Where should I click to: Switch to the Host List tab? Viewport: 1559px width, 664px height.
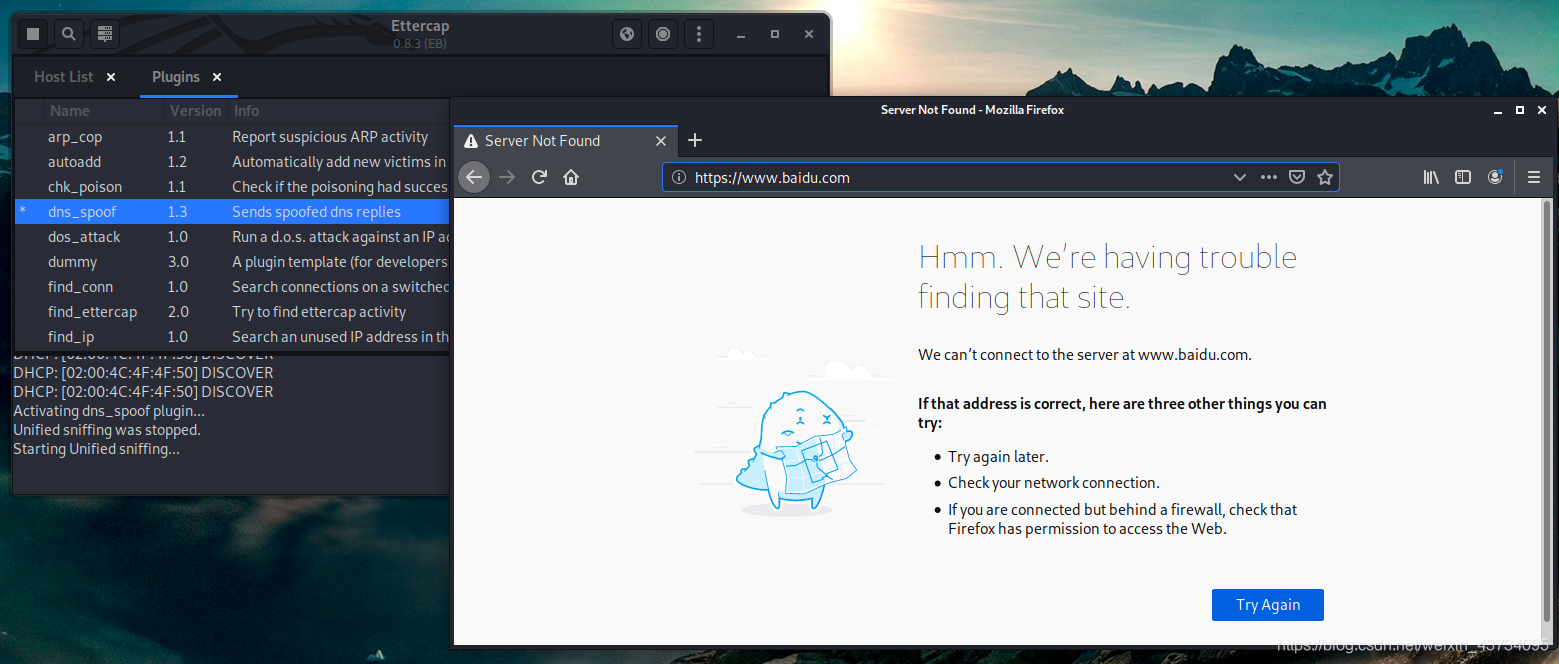click(x=64, y=77)
